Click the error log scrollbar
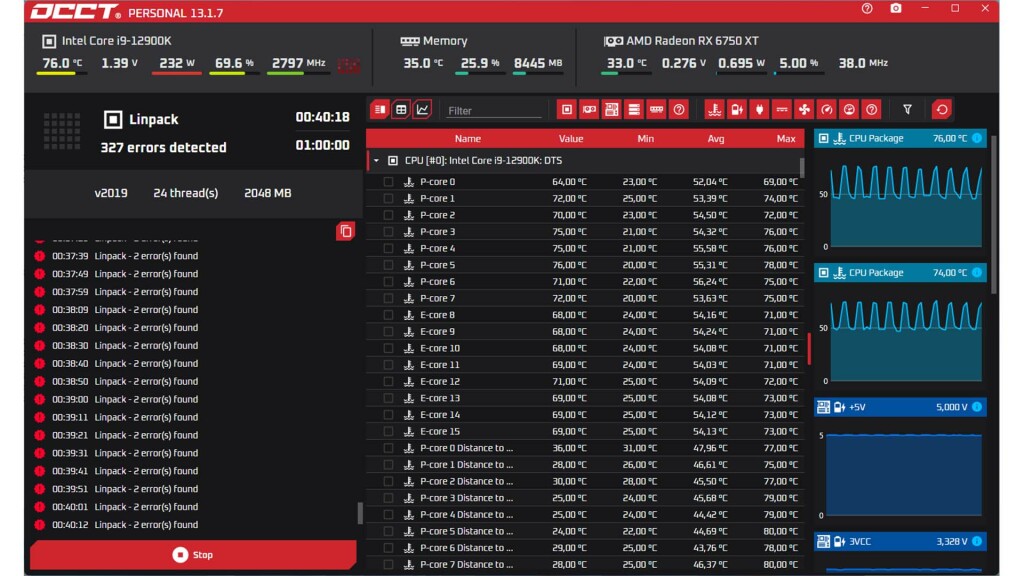Viewport: 1024px width, 576px height. pos(360,513)
